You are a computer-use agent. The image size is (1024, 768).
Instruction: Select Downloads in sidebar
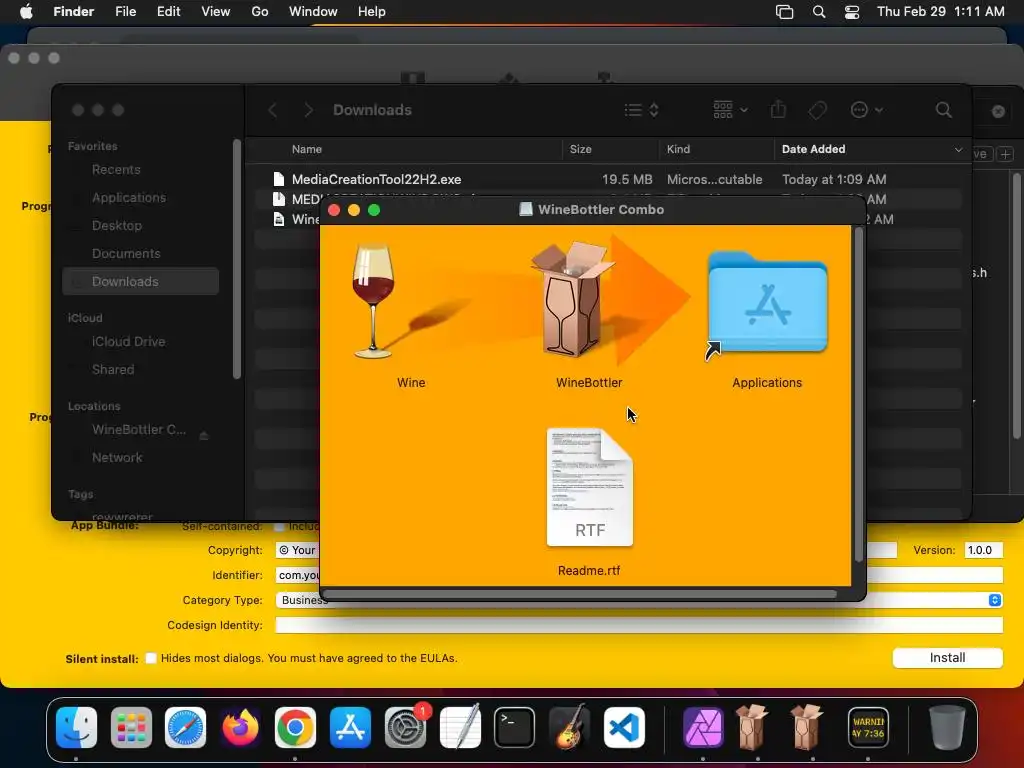pos(140,281)
